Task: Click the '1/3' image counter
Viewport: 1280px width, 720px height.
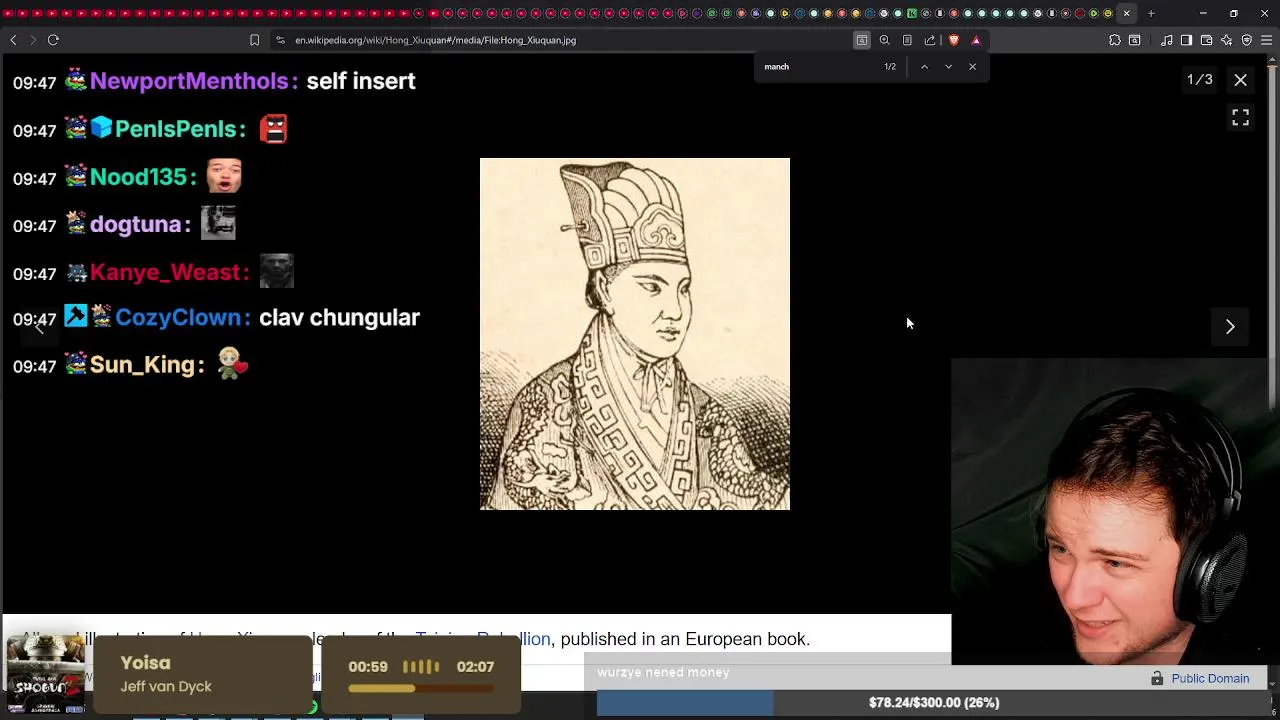Action: point(1199,80)
